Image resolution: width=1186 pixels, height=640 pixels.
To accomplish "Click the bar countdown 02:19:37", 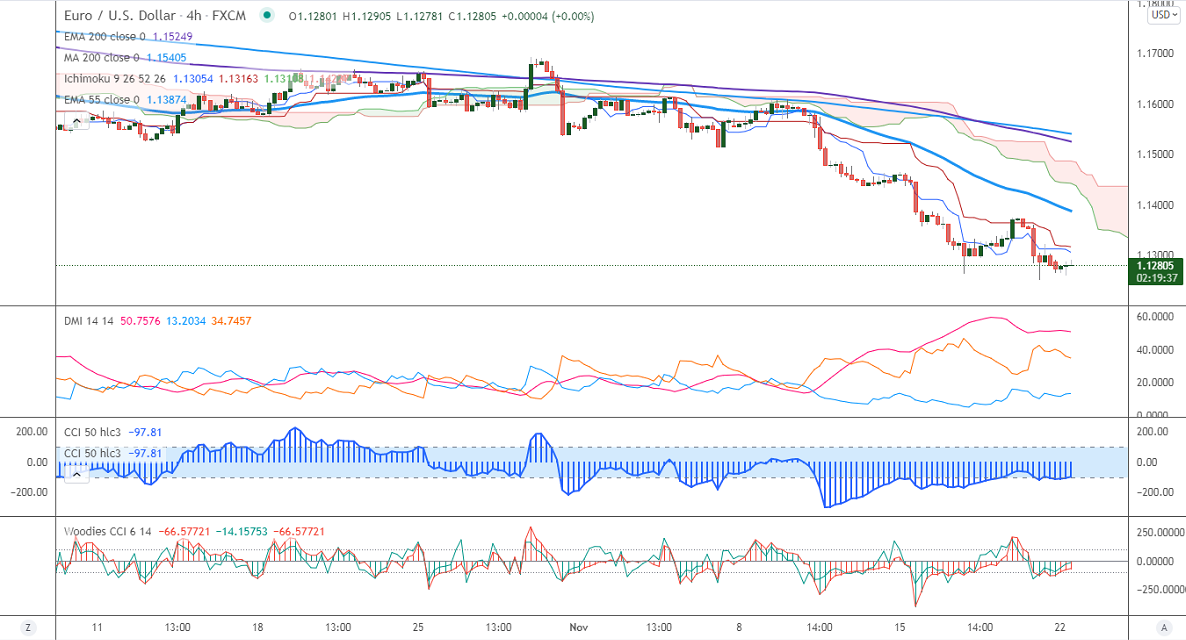I will [1157, 278].
